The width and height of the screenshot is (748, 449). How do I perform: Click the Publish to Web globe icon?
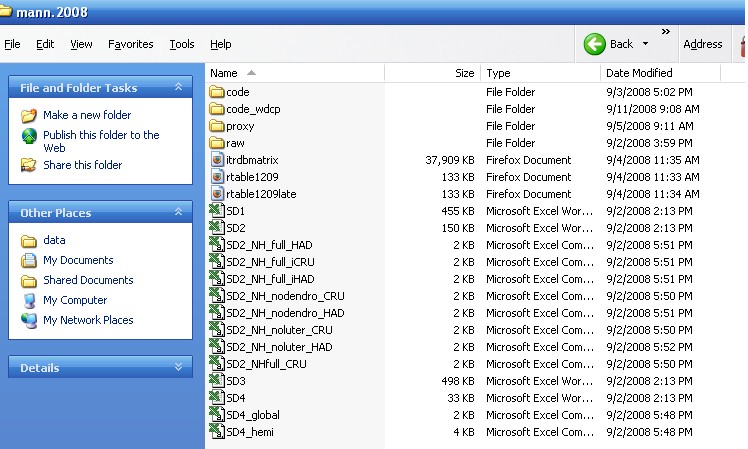click(x=30, y=136)
